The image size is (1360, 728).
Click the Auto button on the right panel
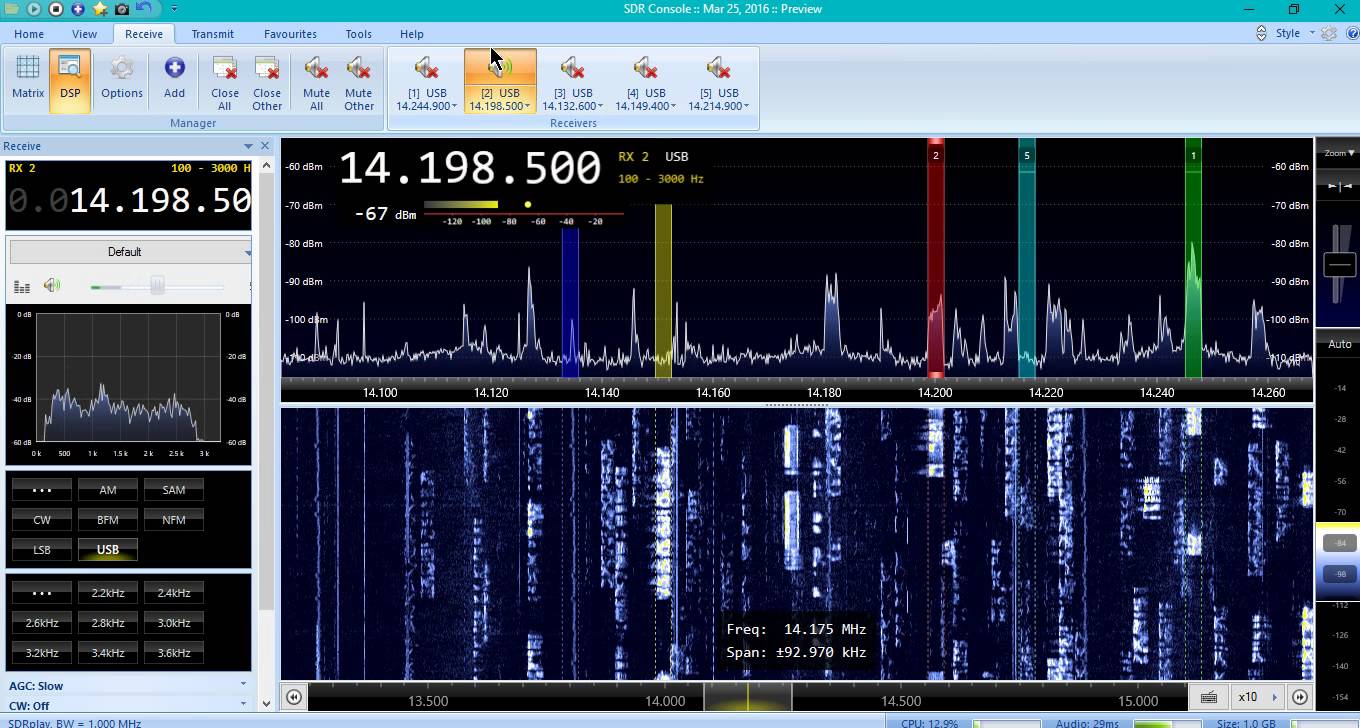1339,343
